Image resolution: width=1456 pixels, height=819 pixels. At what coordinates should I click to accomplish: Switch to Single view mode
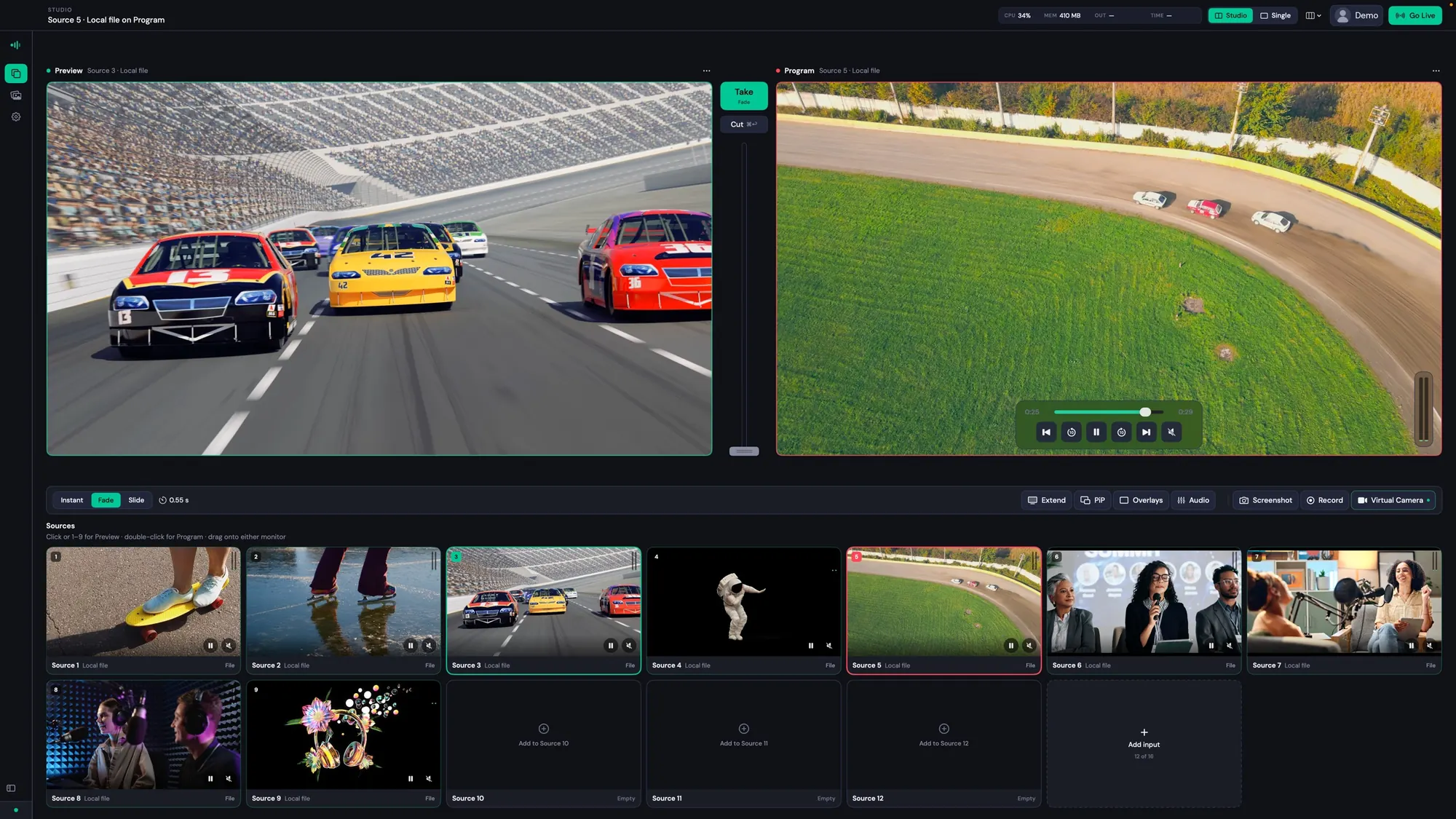tap(1275, 15)
